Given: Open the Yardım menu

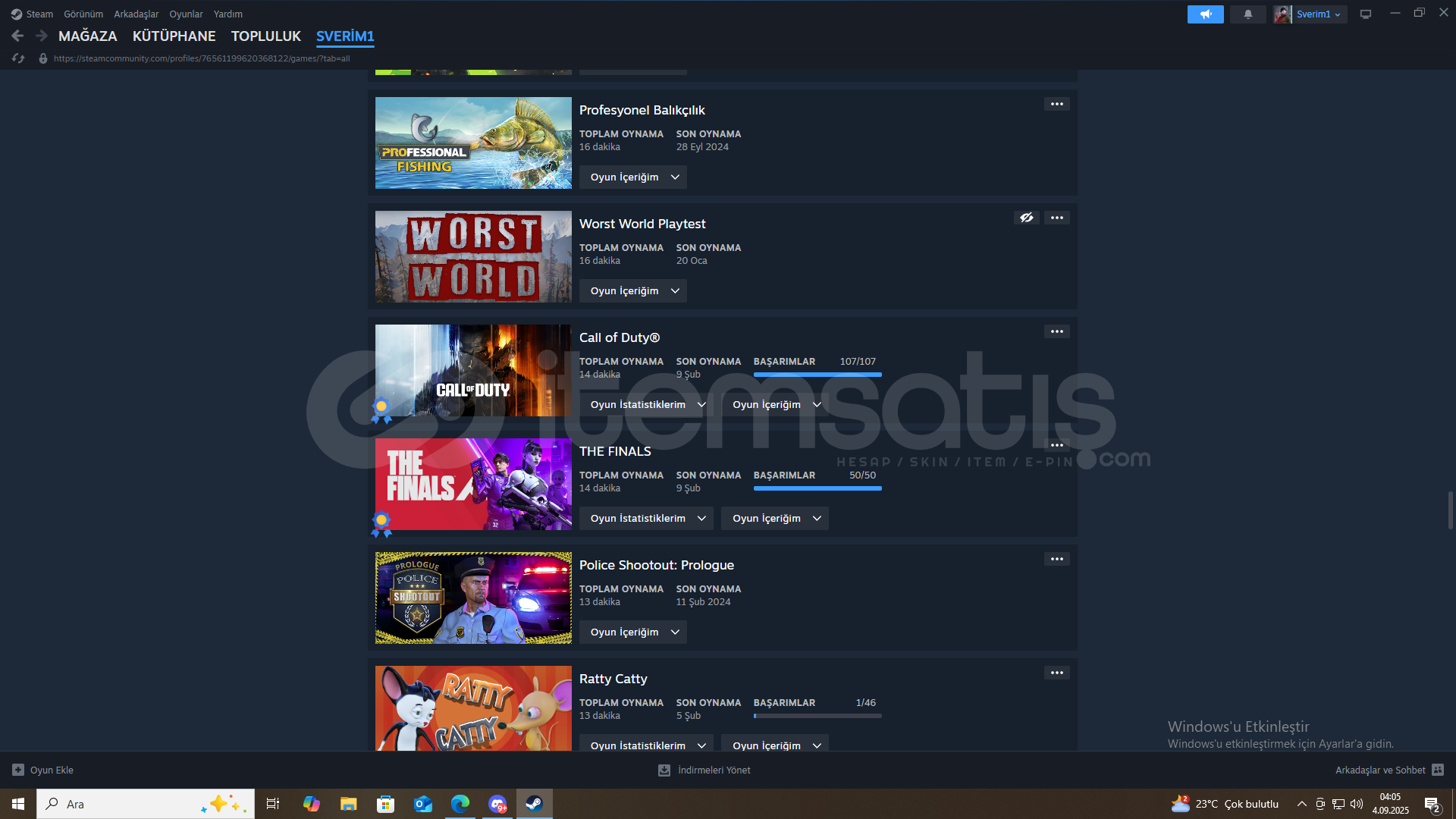Looking at the screenshot, I should click(228, 14).
